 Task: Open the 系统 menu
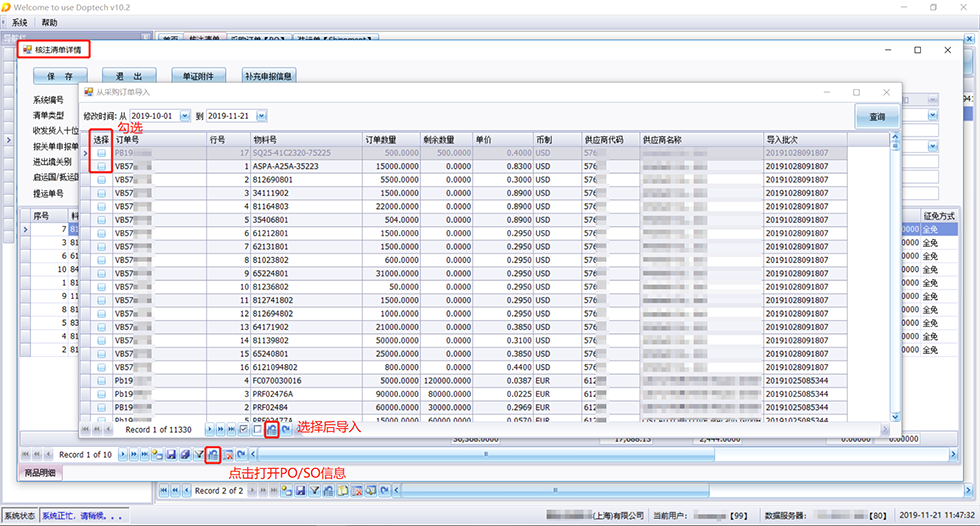tap(20, 22)
